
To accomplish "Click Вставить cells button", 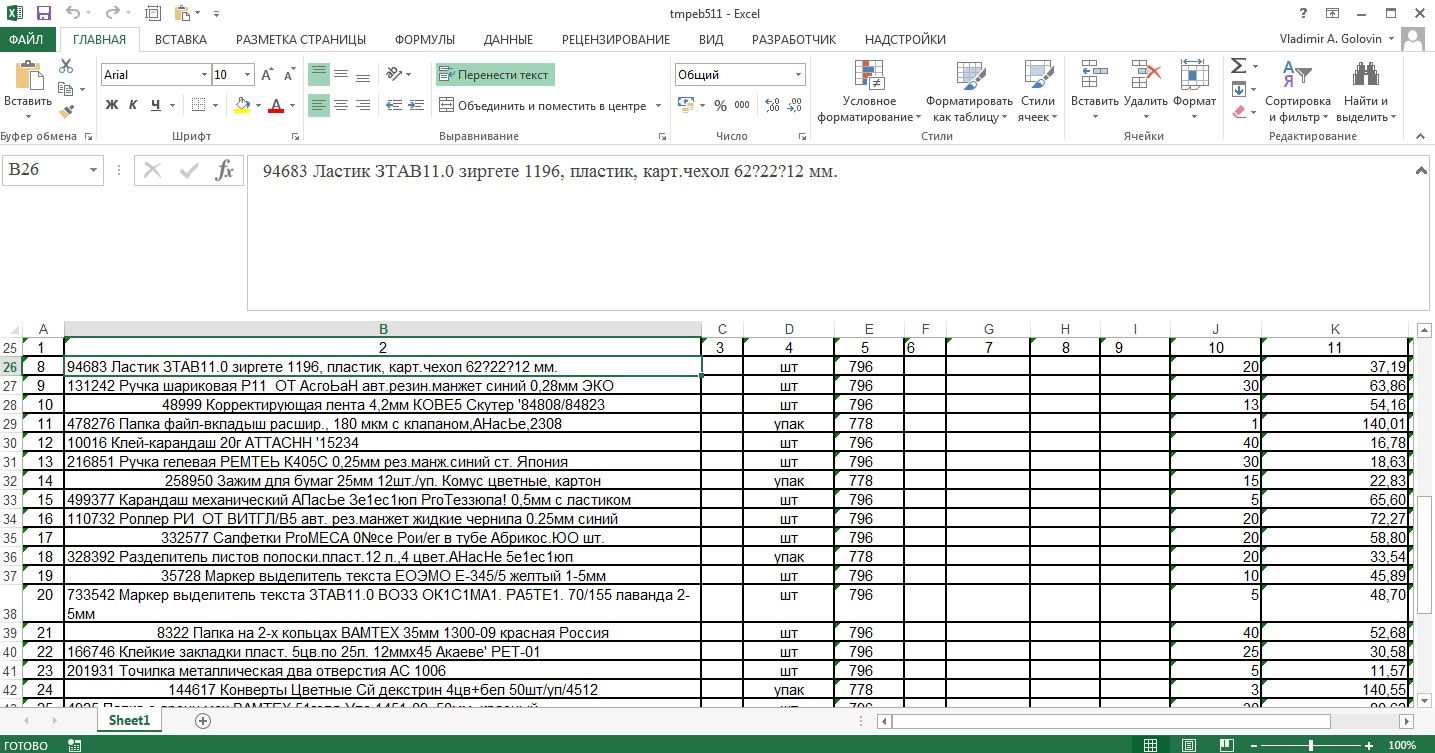I will [1094, 91].
